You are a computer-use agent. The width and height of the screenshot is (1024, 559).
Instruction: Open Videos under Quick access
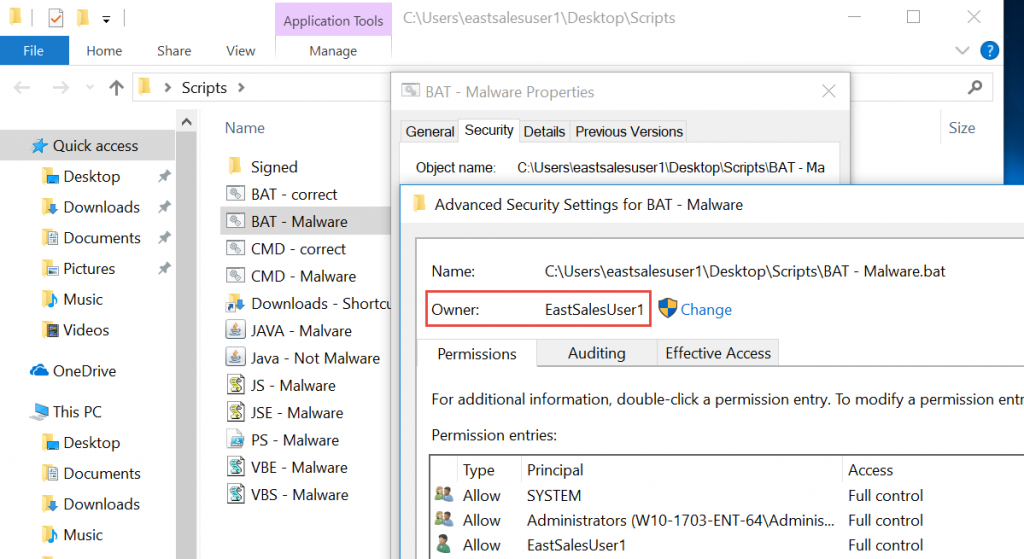pos(86,330)
